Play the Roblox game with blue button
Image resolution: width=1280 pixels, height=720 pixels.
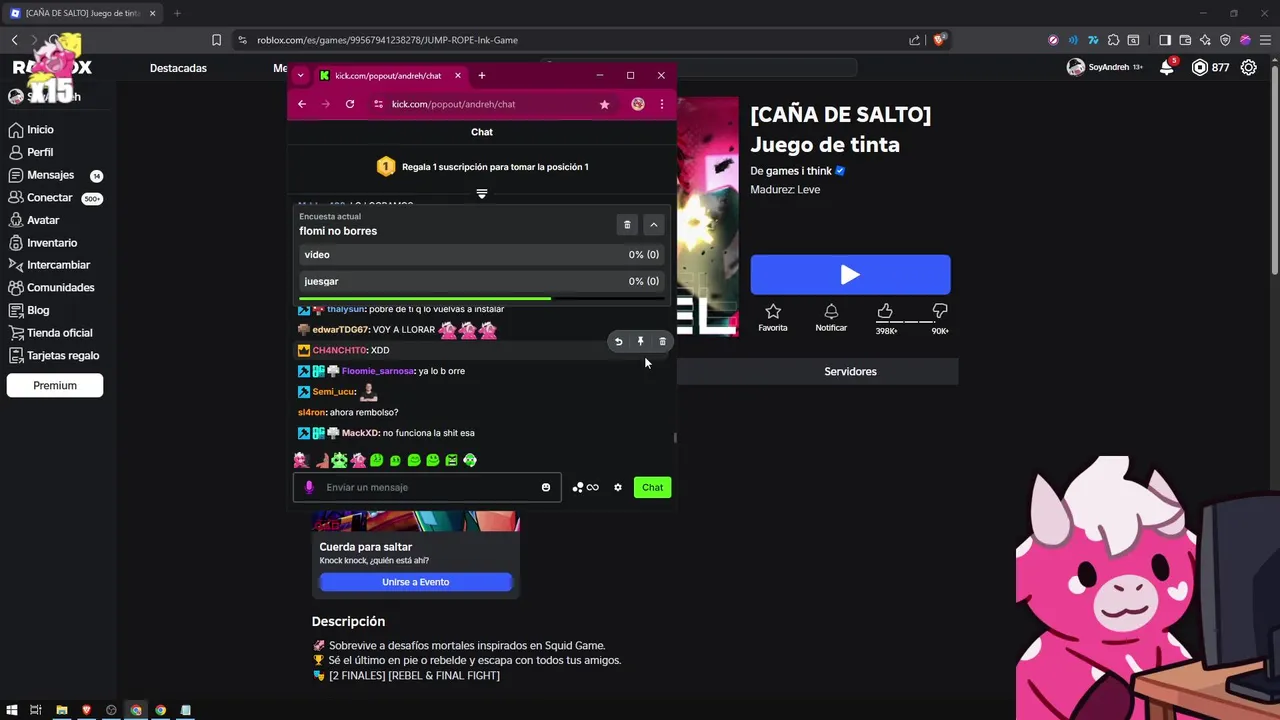point(850,275)
